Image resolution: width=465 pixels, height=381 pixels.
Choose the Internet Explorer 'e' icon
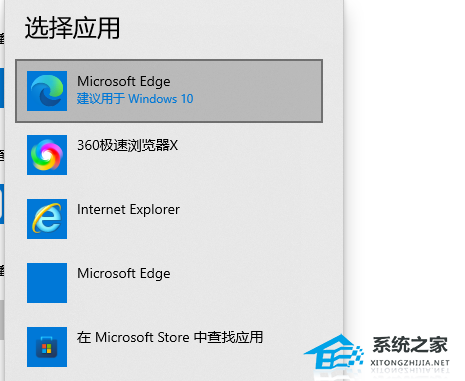click(47, 219)
